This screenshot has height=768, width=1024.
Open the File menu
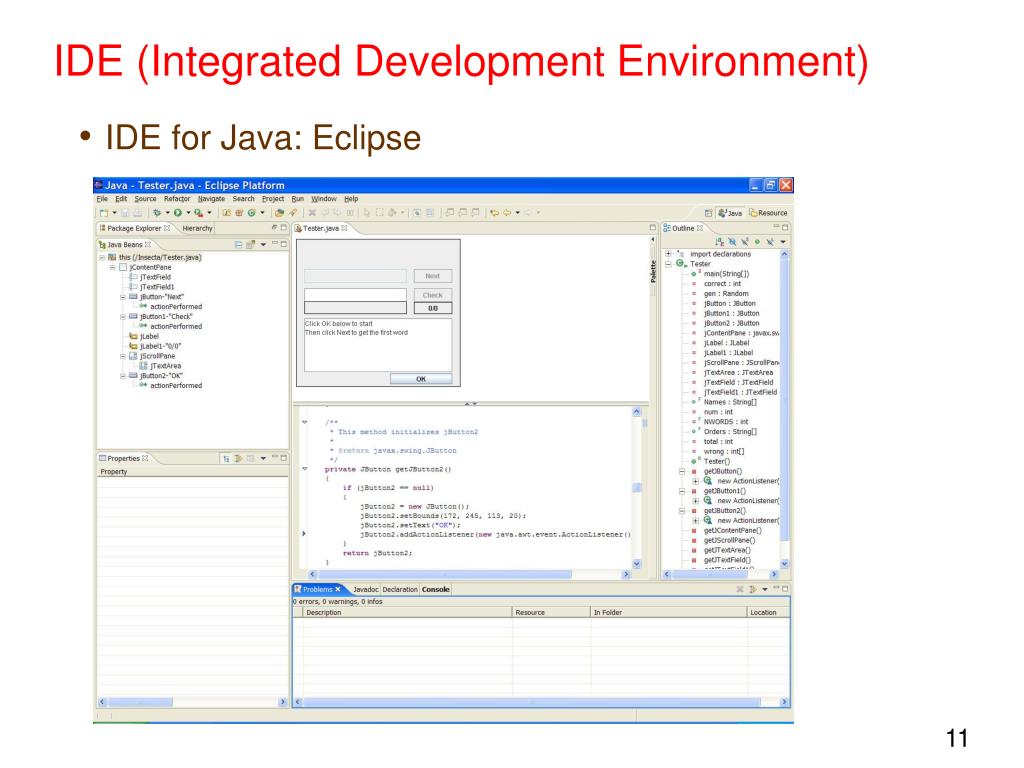(103, 199)
